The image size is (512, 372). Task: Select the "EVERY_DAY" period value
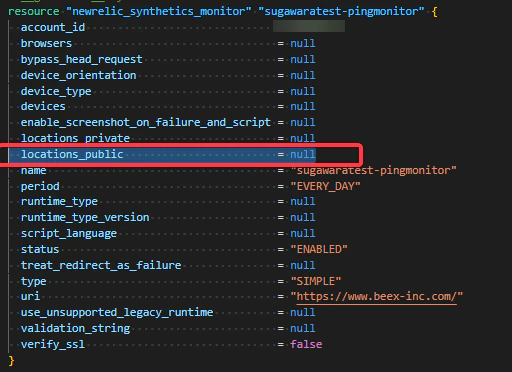point(325,186)
